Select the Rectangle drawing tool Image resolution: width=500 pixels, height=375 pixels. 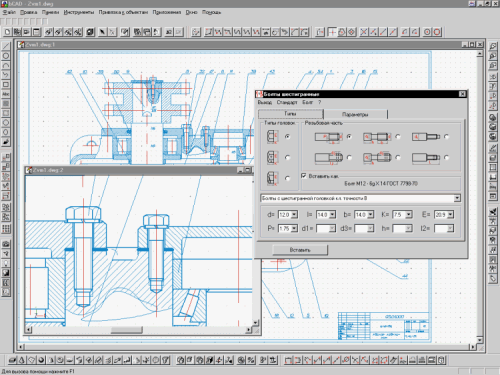[6, 84]
